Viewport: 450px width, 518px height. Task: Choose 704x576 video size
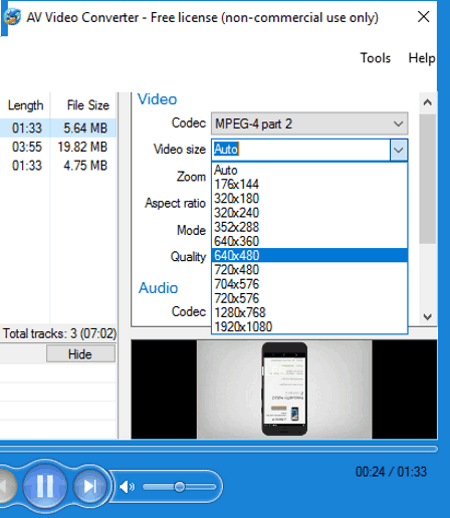pos(309,284)
